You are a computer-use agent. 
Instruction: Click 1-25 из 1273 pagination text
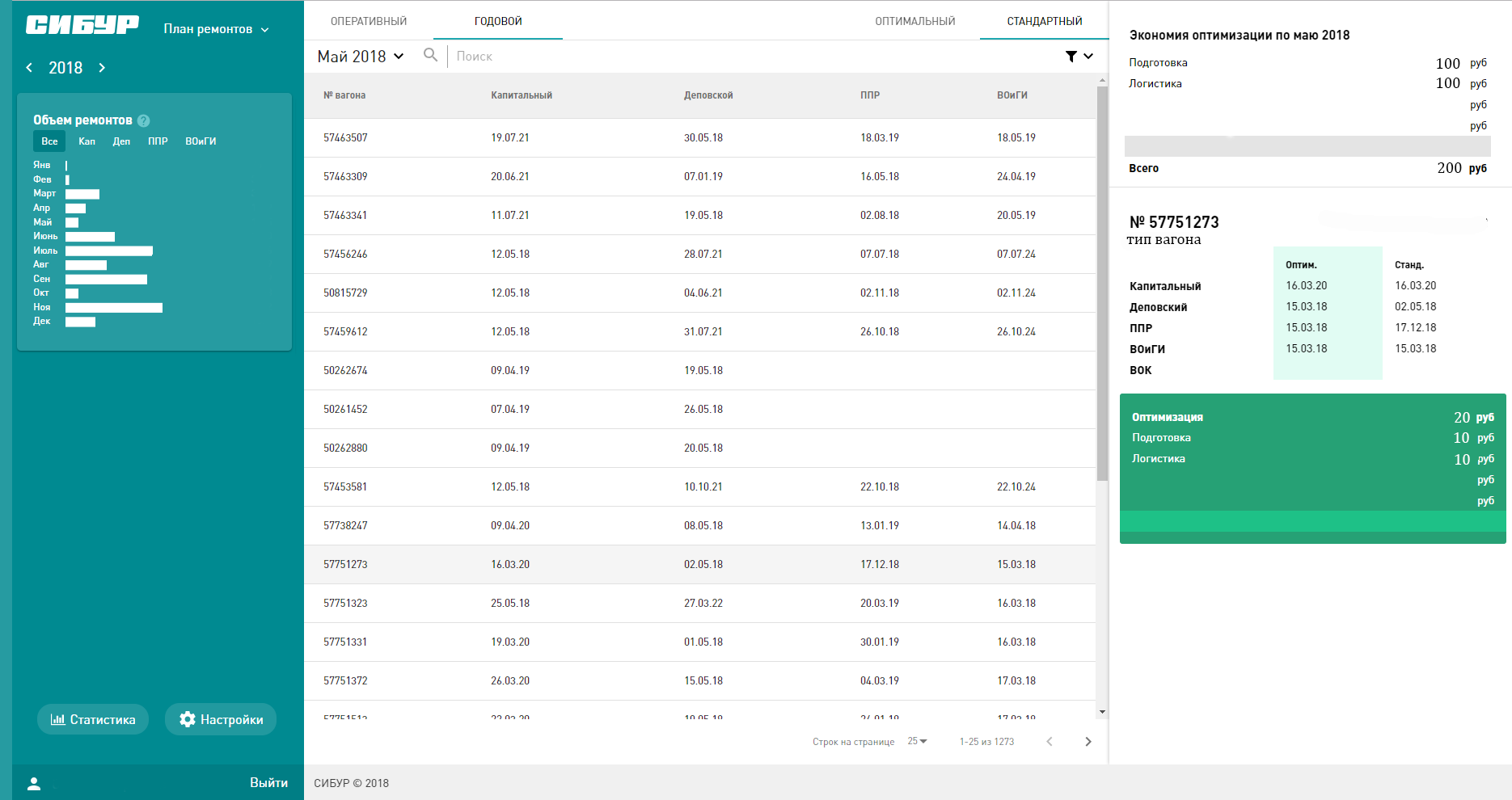click(x=986, y=742)
